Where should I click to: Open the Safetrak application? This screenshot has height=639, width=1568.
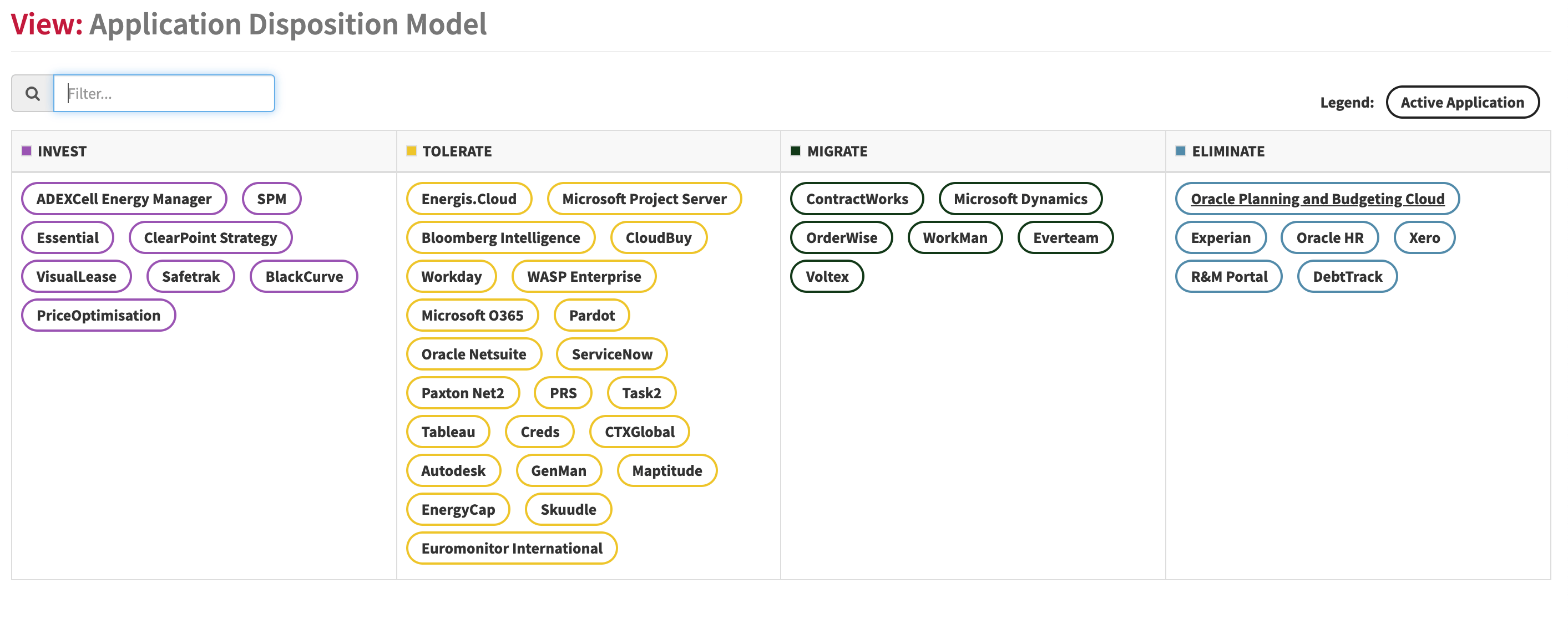coord(190,277)
